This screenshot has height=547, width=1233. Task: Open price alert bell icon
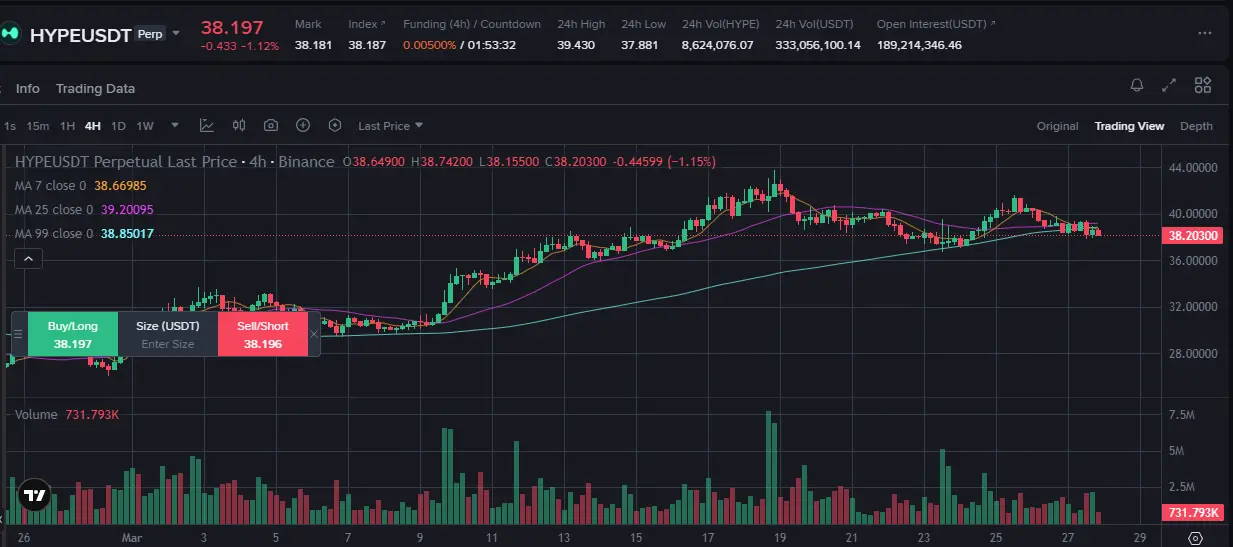point(1137,85)
